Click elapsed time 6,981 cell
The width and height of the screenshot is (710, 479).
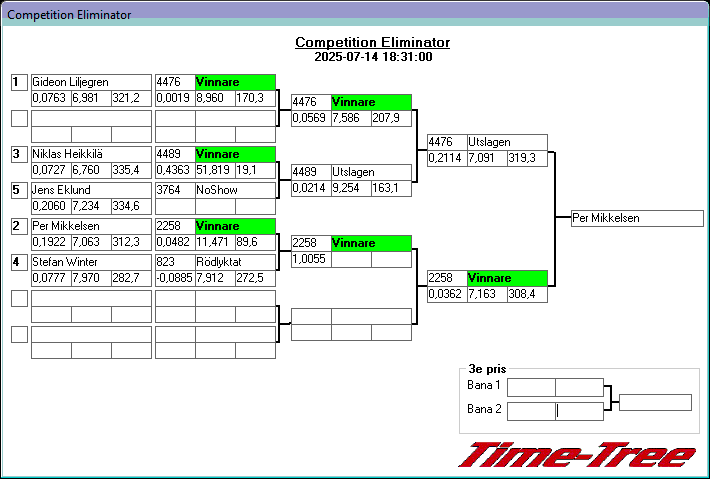[x=91, y=98]
